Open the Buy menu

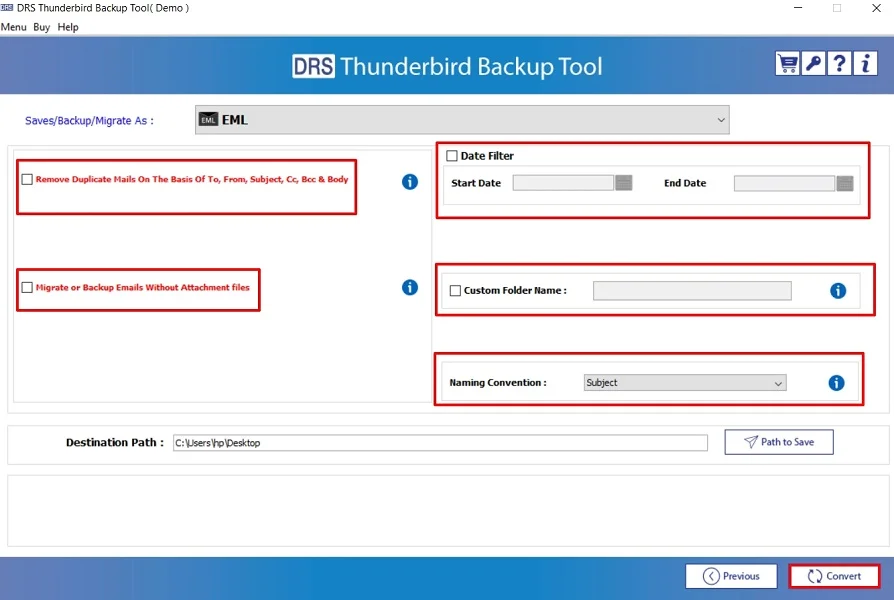(x=40, y=27)
